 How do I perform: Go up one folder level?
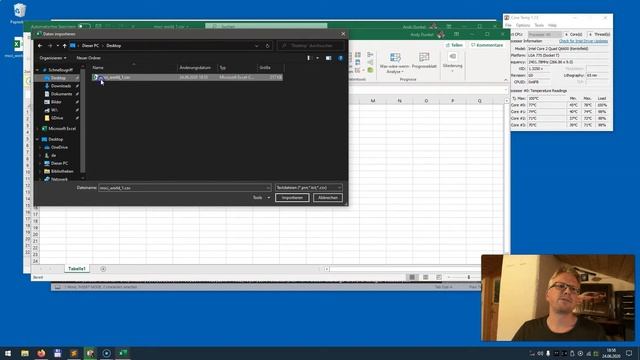pos(64,46)
